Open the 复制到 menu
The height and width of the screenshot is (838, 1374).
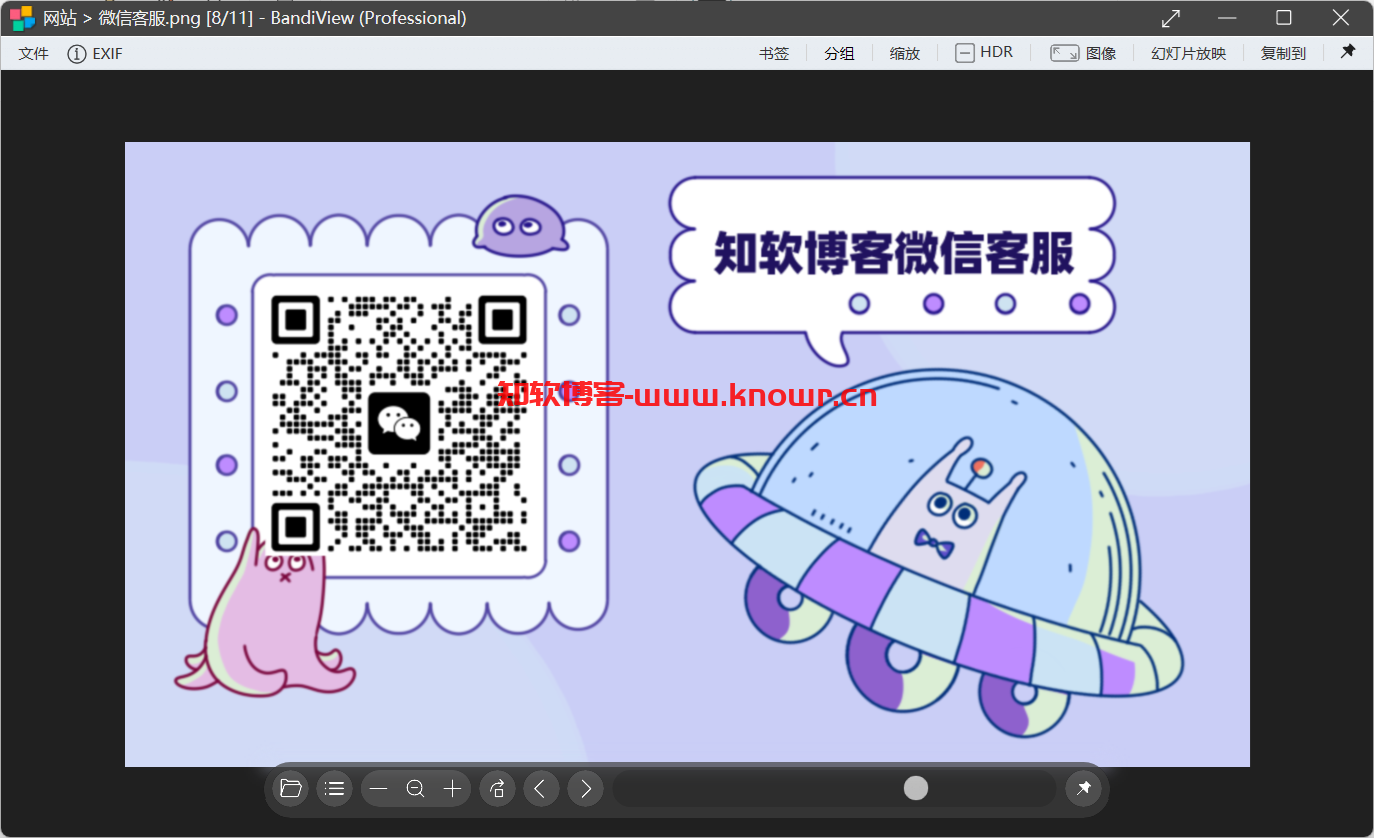[x=1283, y=54]
